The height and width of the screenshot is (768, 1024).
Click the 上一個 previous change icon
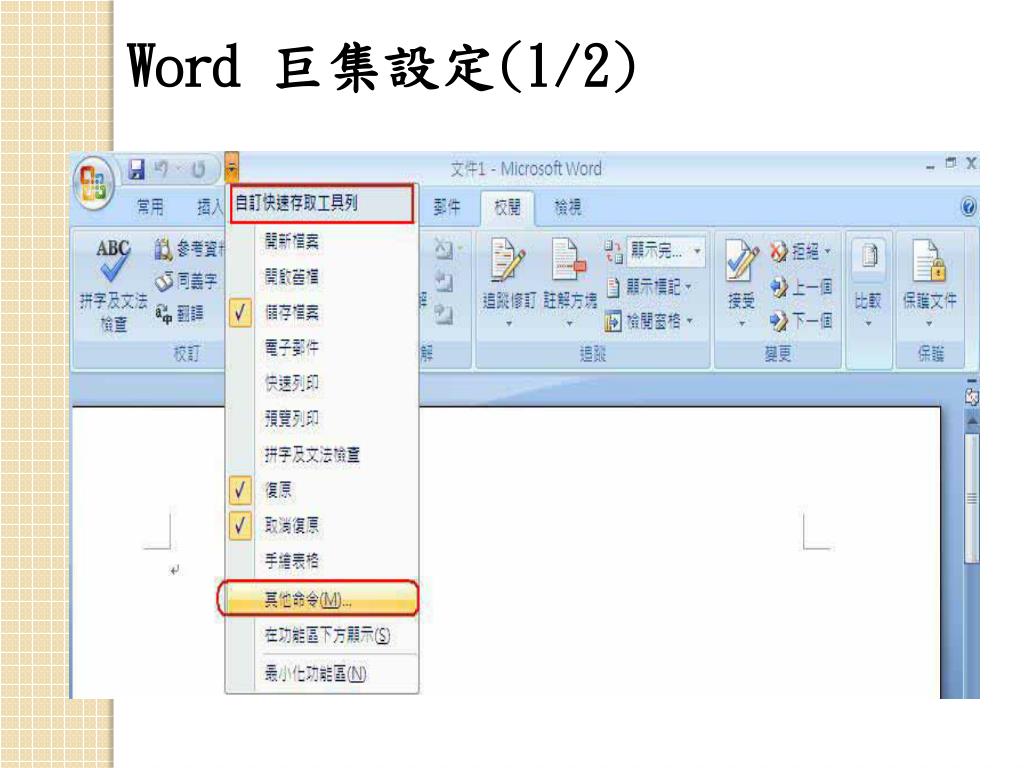pyautogui.click(x=778, y=286)
